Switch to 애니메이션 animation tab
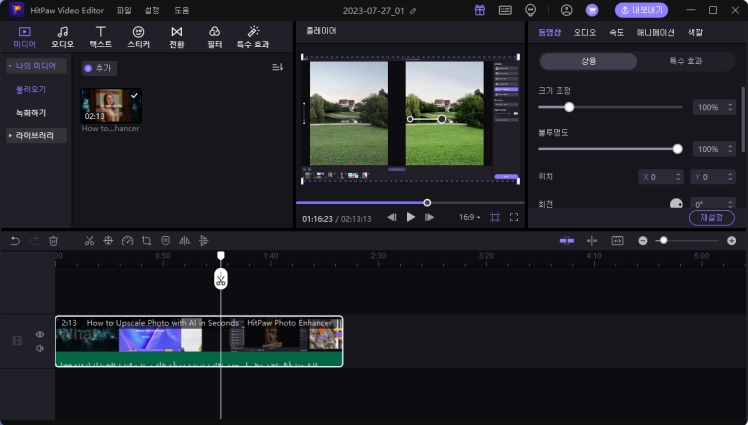Image resolution: width=748 pixels, height=425 pixels. coord(655,32)
